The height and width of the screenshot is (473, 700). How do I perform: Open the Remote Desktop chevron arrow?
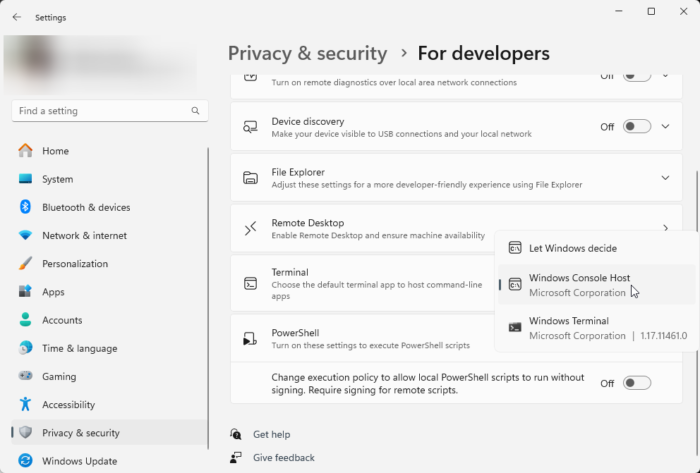665,229
